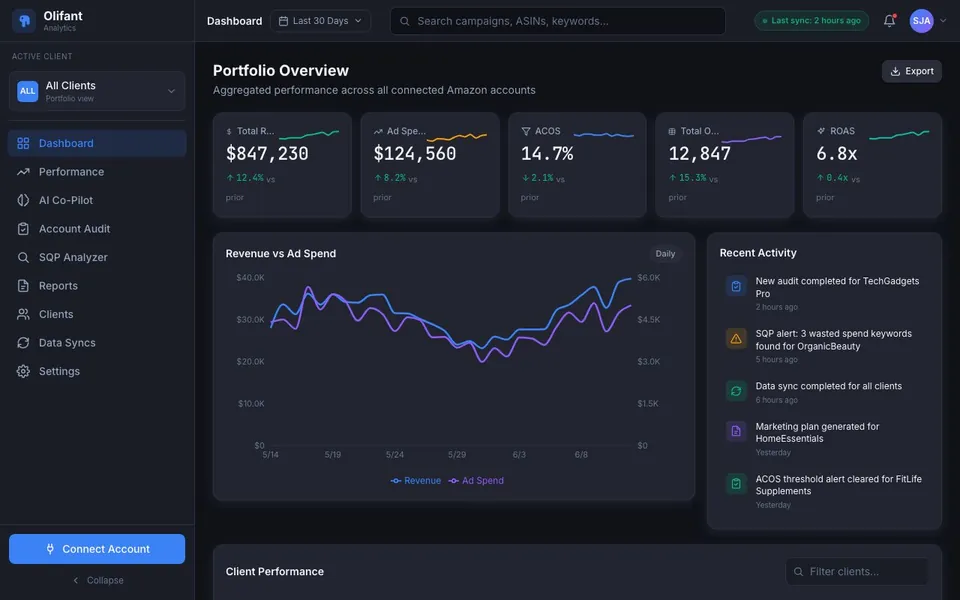Click the sync icon beside Data sync completed
Screen dimensions: 960x600
click(736, 391)
